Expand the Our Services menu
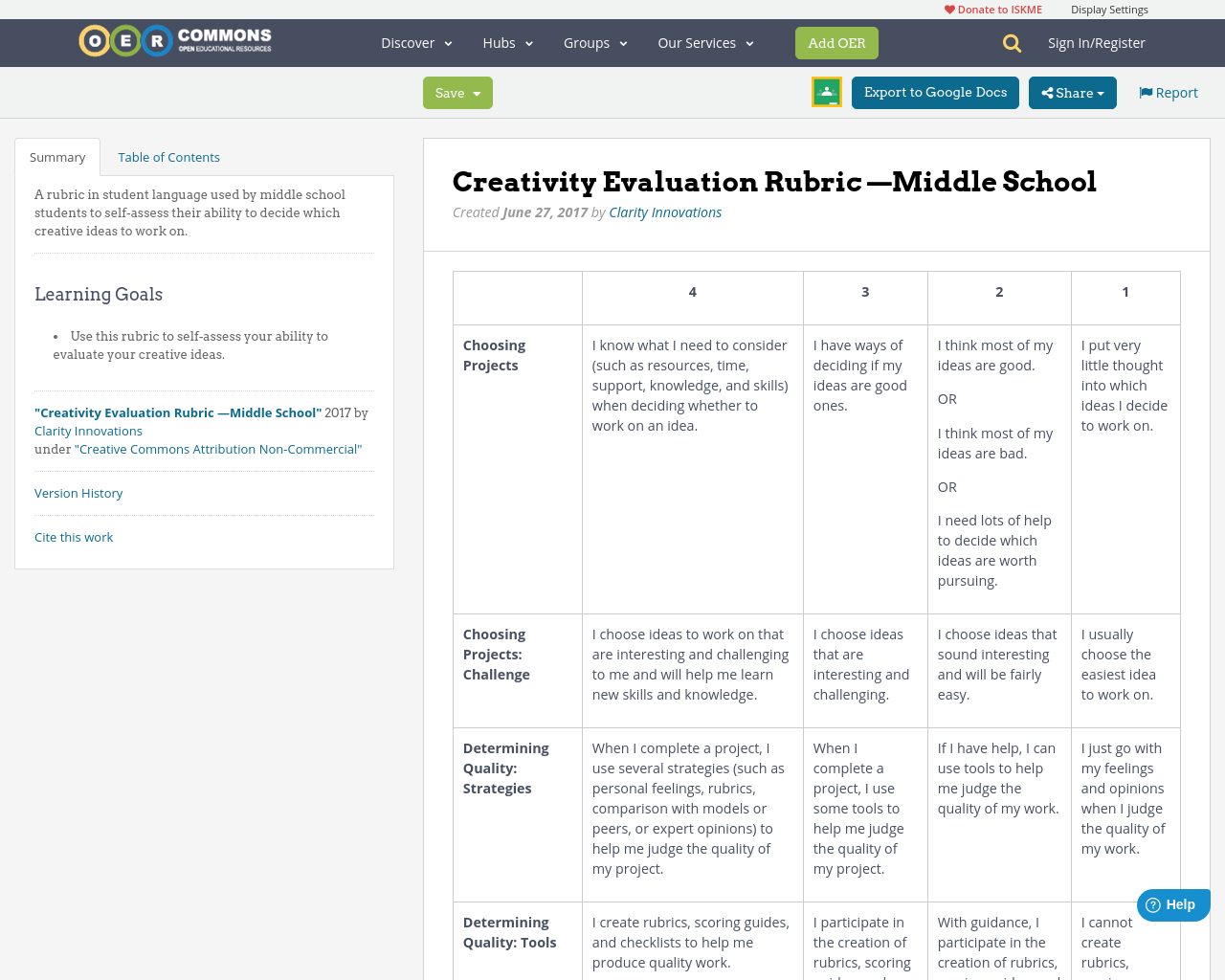Viewport: 1225px width, 980px height. tap(704, 42)
